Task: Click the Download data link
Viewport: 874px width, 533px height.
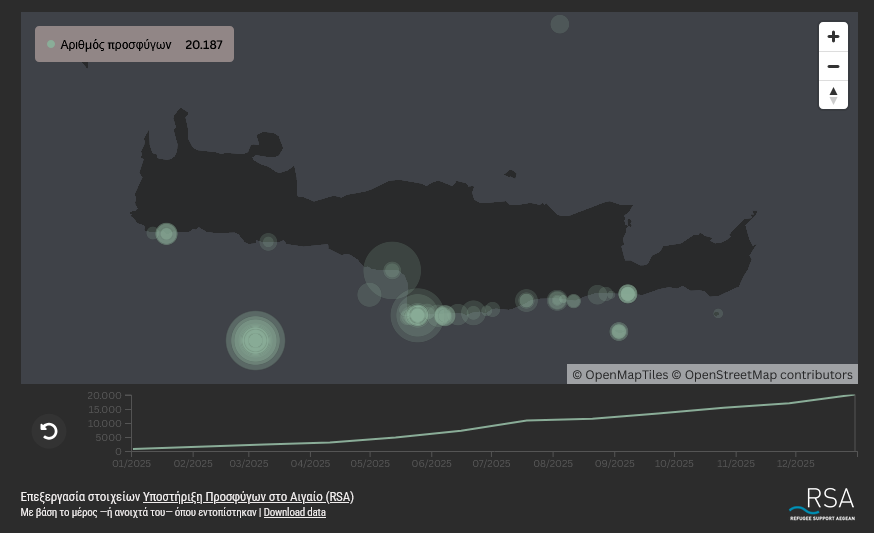Action: (x=294, y=513)
